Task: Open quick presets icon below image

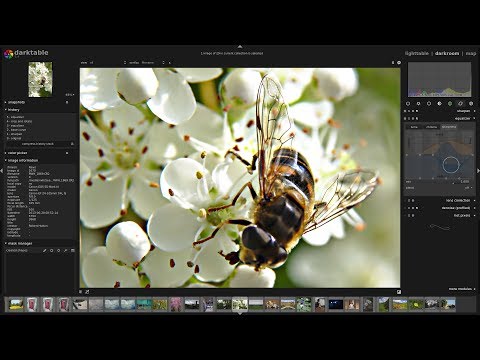Action: (x=81, y=292)
